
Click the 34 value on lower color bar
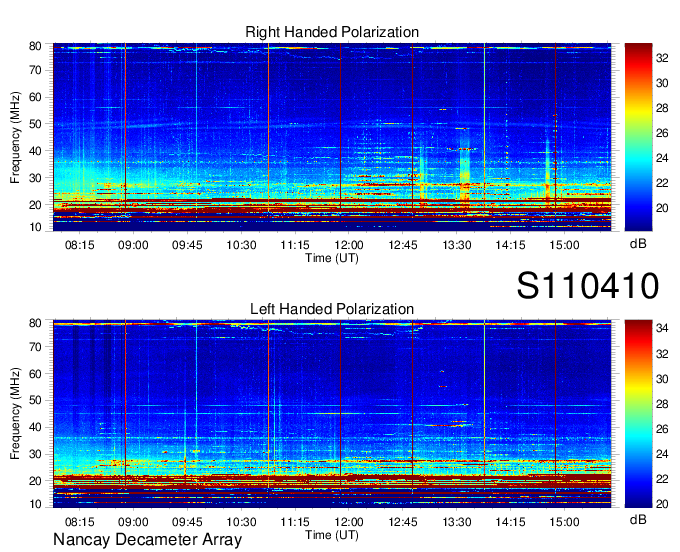point(662,329)
